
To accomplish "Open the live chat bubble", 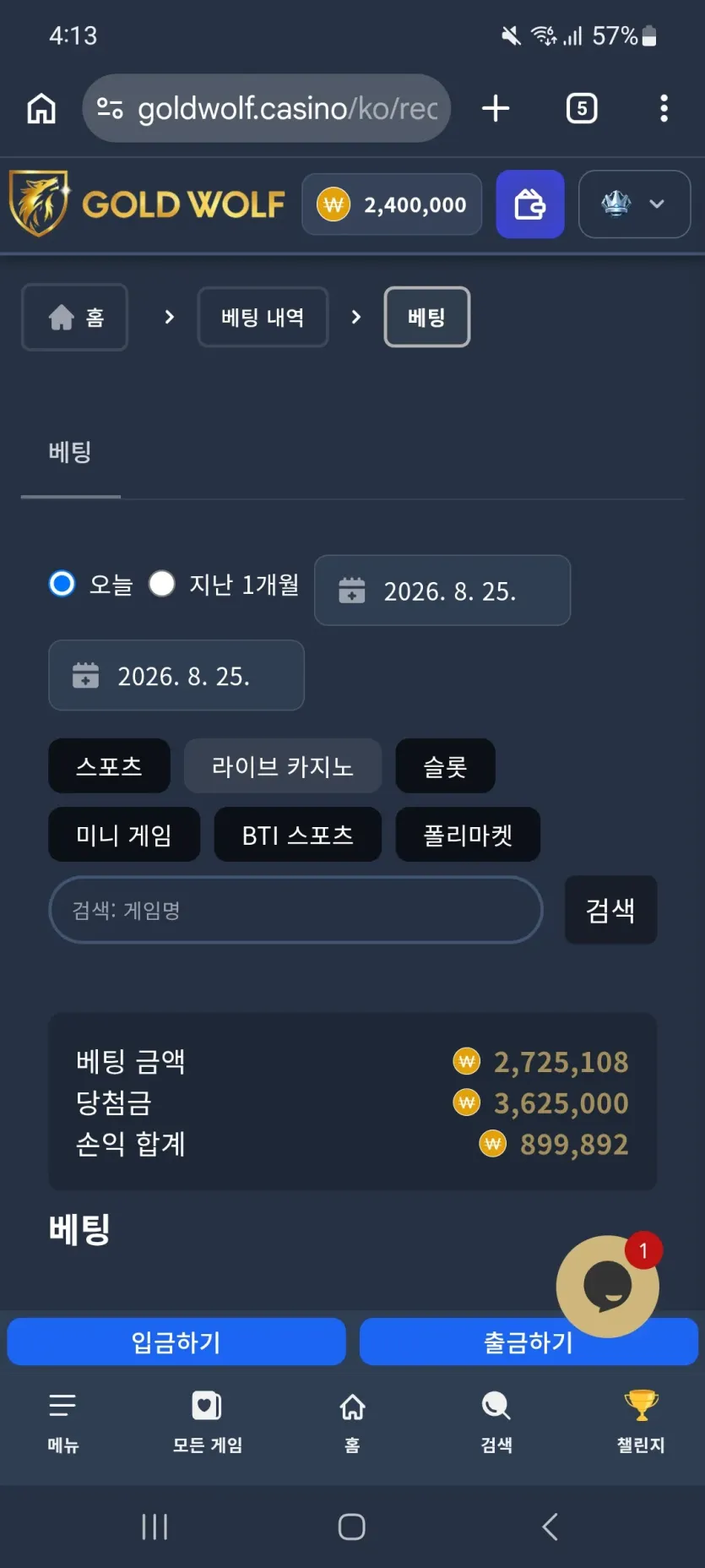I will [608, 1286].
